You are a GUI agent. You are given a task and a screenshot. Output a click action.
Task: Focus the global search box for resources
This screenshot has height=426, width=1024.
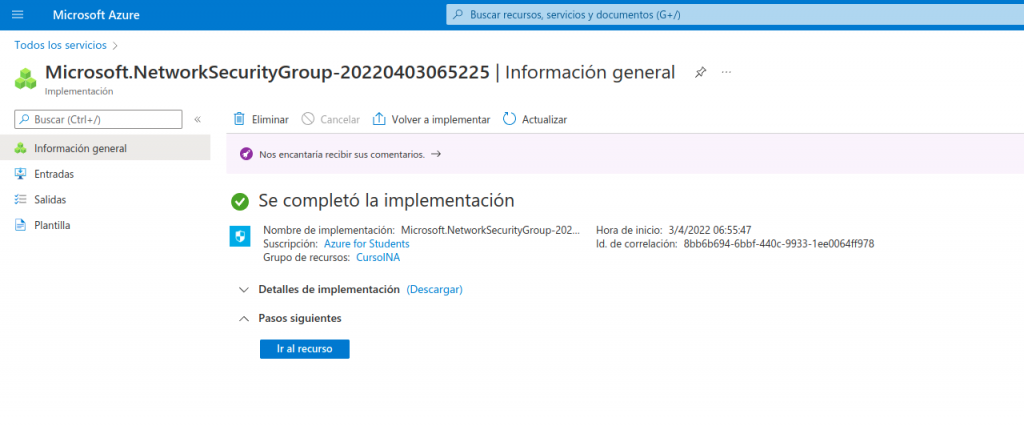click(x=735, y=14)
